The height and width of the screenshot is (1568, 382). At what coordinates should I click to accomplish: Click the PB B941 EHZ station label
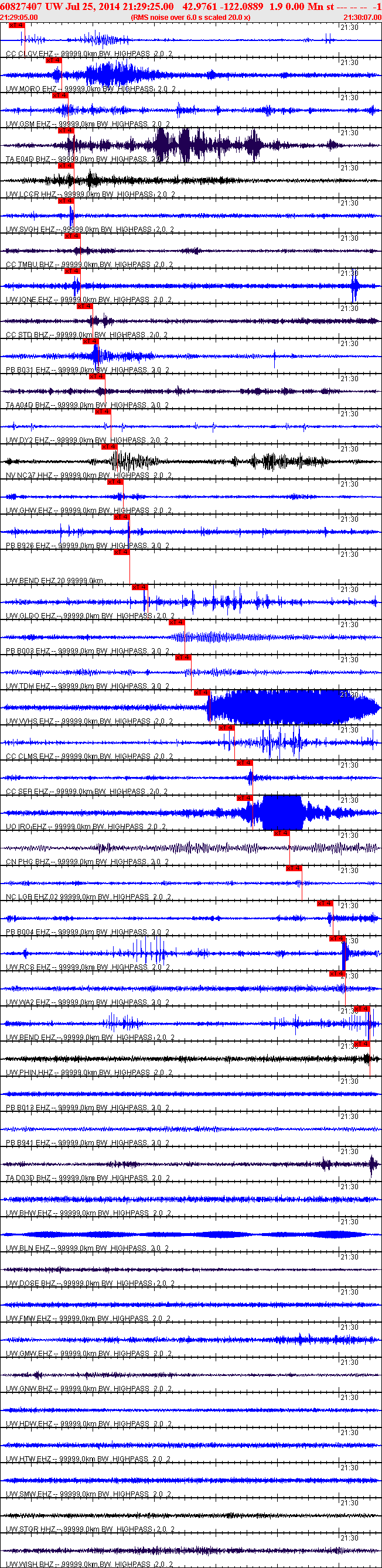tap(28, 1142)
